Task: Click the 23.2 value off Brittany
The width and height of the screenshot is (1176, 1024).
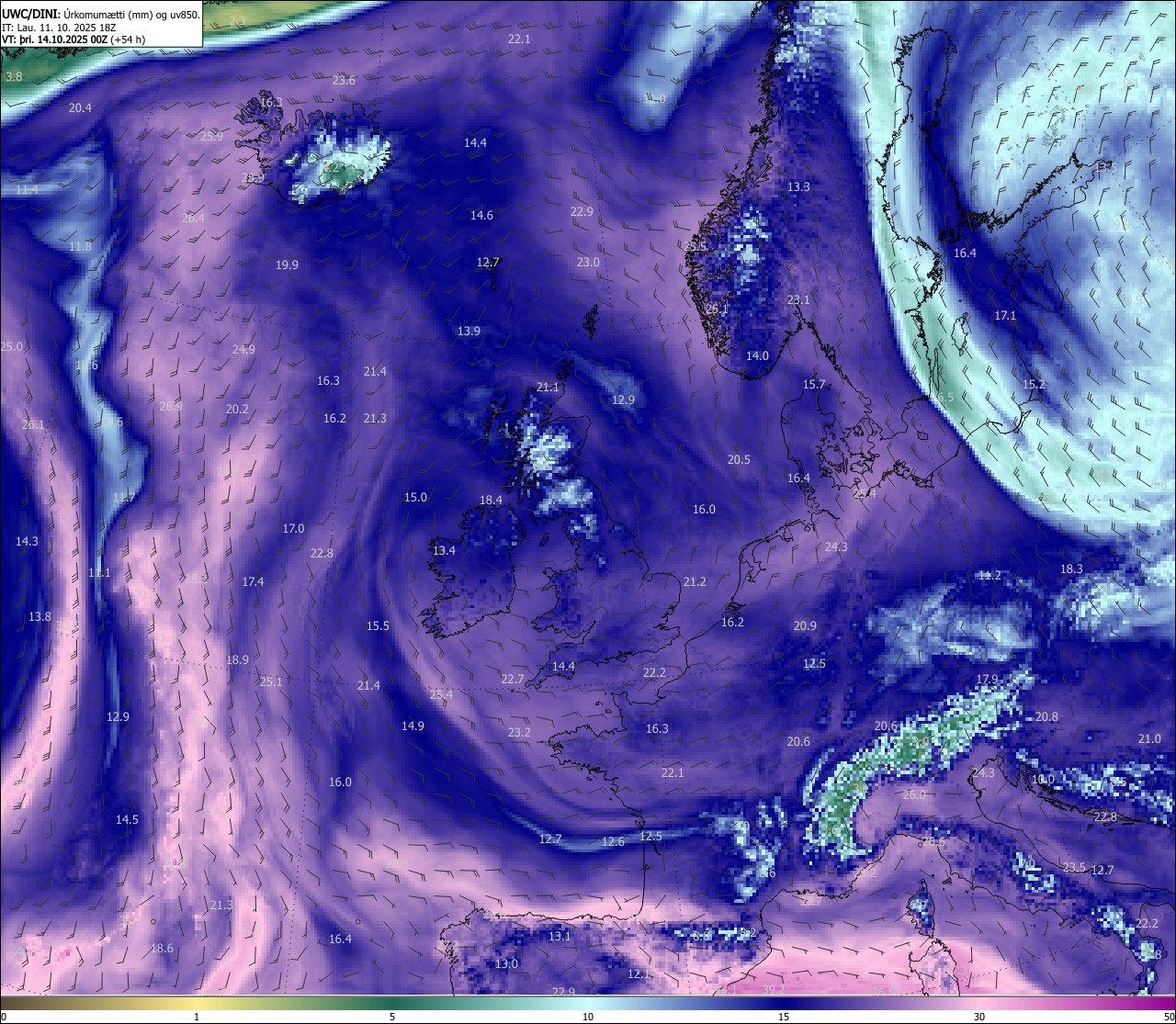Action: [519, 733]
